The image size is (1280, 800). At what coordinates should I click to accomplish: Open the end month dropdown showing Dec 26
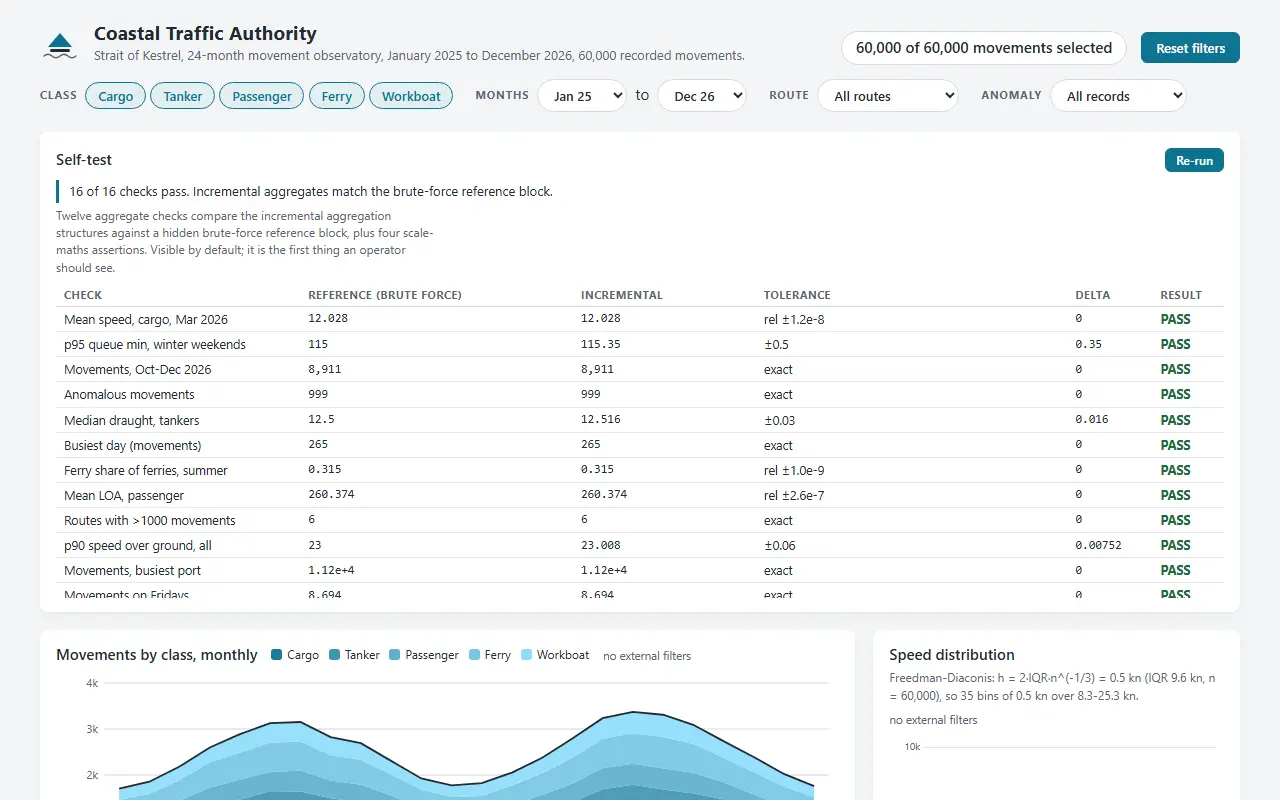pyautogui.click(x=702, y=96)
